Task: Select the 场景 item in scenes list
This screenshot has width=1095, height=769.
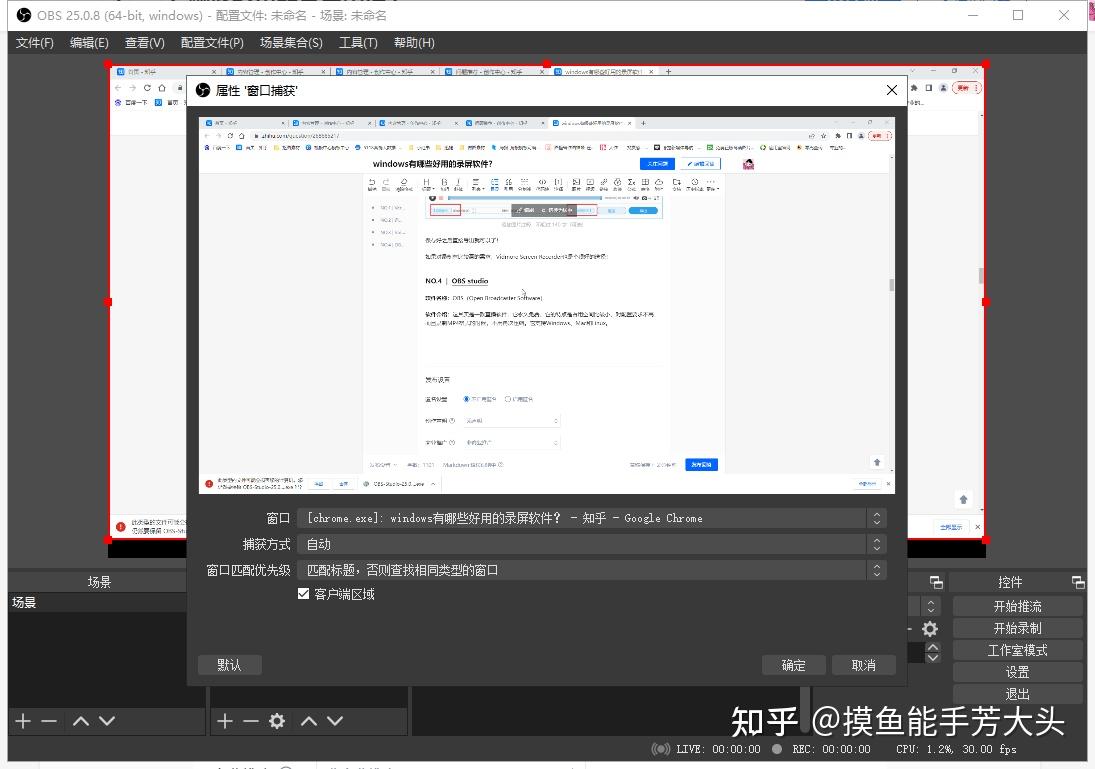Action: pos(98,602)
